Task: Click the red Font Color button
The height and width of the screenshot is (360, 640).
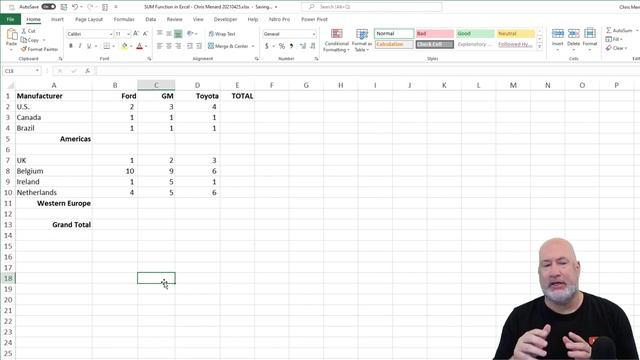Action: point(140,46)
